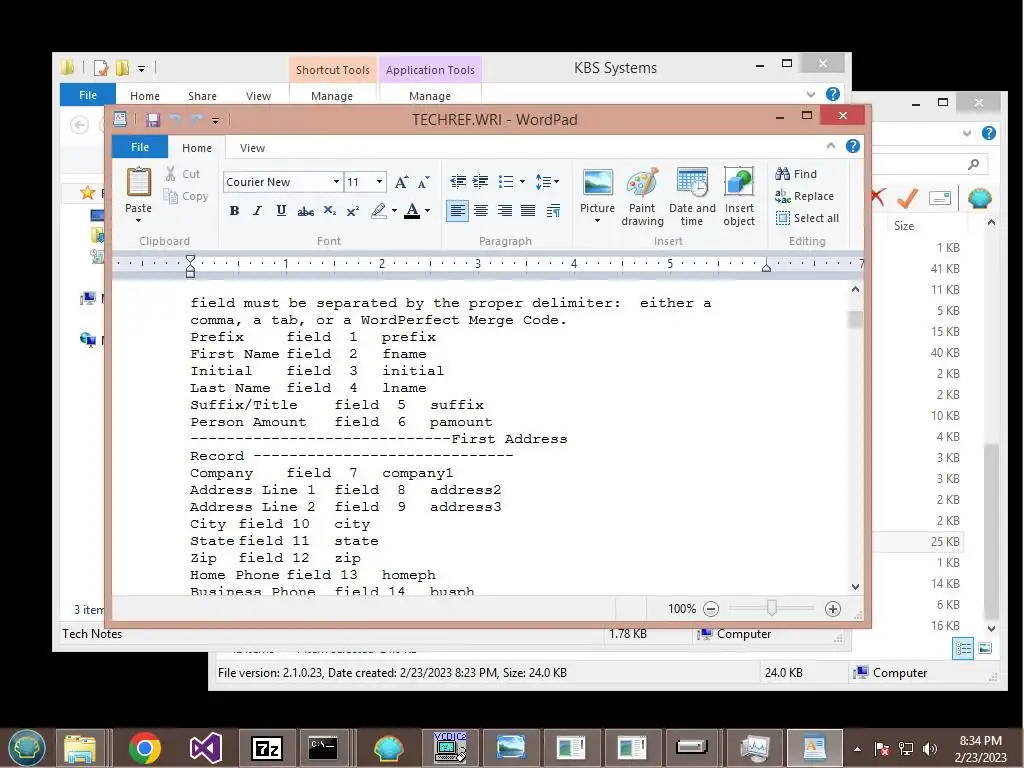Apply the text color A swatch
The image size is (1024, 768).
coord(411,210)
